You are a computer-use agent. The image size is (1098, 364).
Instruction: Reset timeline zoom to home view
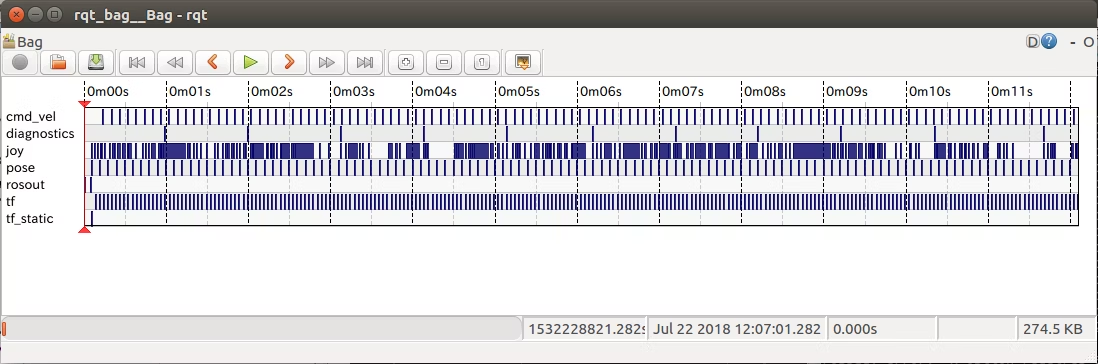pyautogui.click(x=481, y=62)
